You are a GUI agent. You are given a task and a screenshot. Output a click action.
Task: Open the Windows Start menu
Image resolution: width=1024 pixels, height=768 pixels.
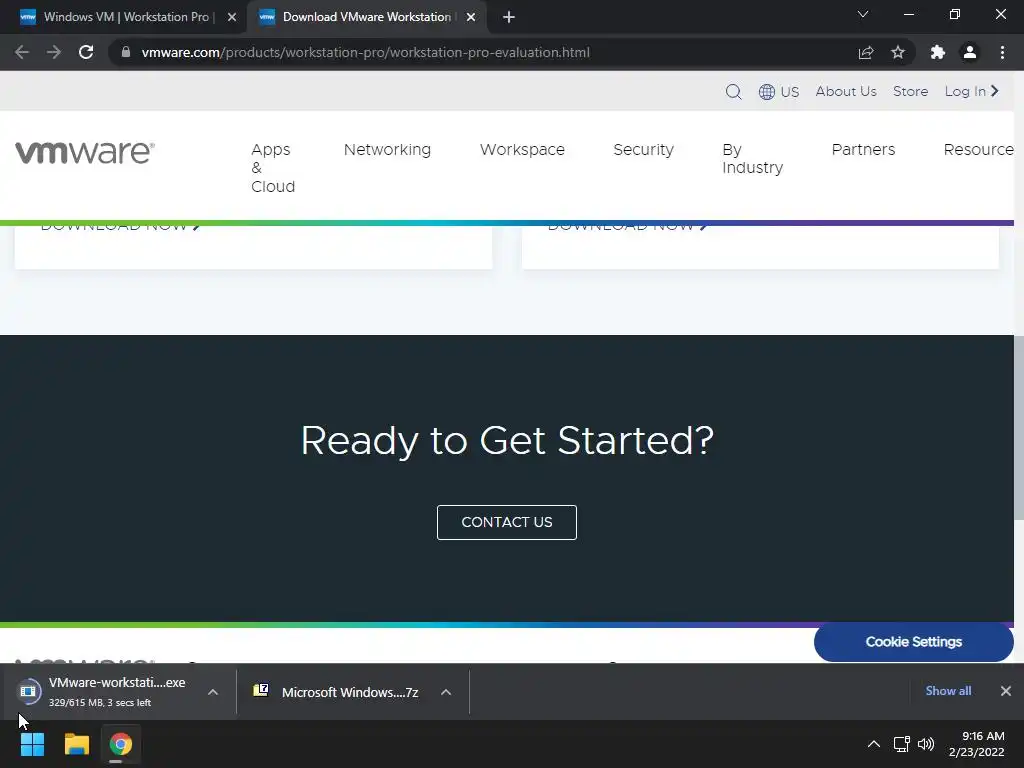(32, 744)
